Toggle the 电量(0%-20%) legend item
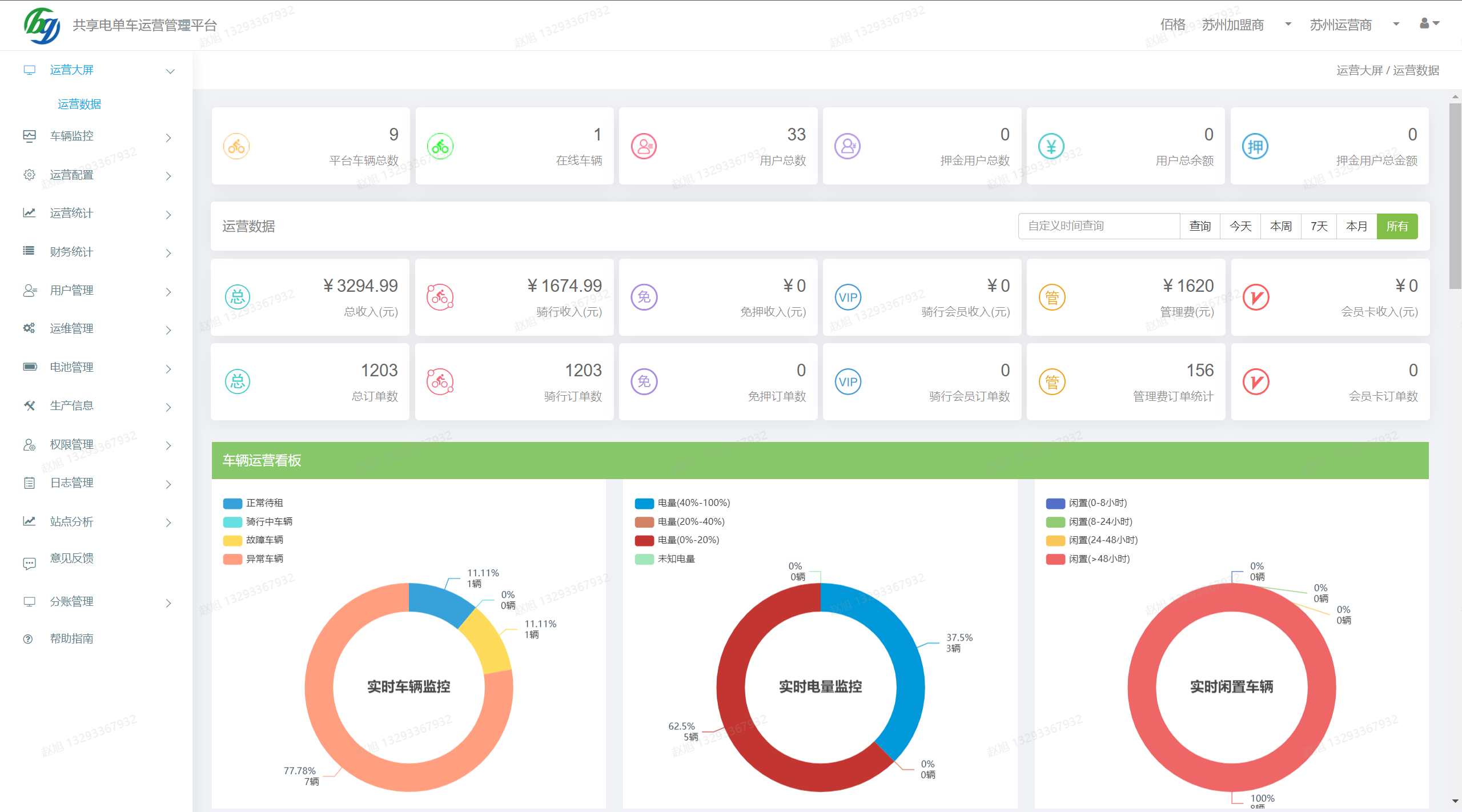 point(688,540)
